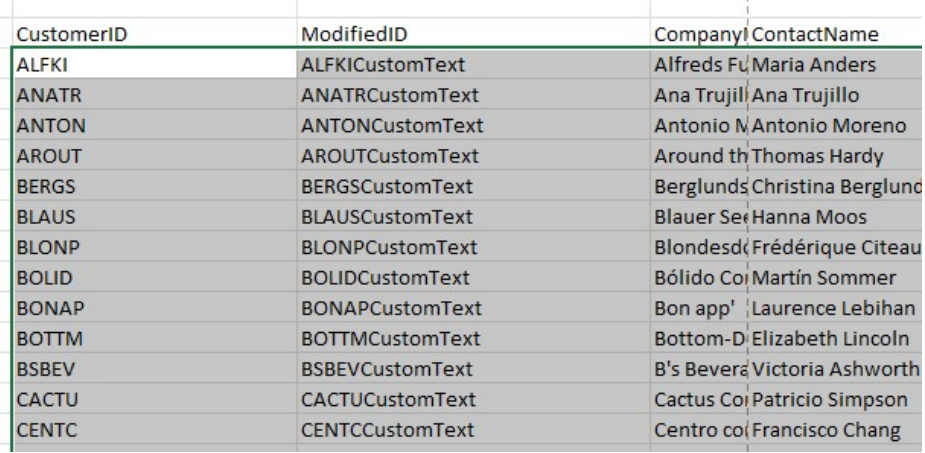Click the cell with ANTONCustomText
Screen dimensions: 925x453
click(474, 126)
